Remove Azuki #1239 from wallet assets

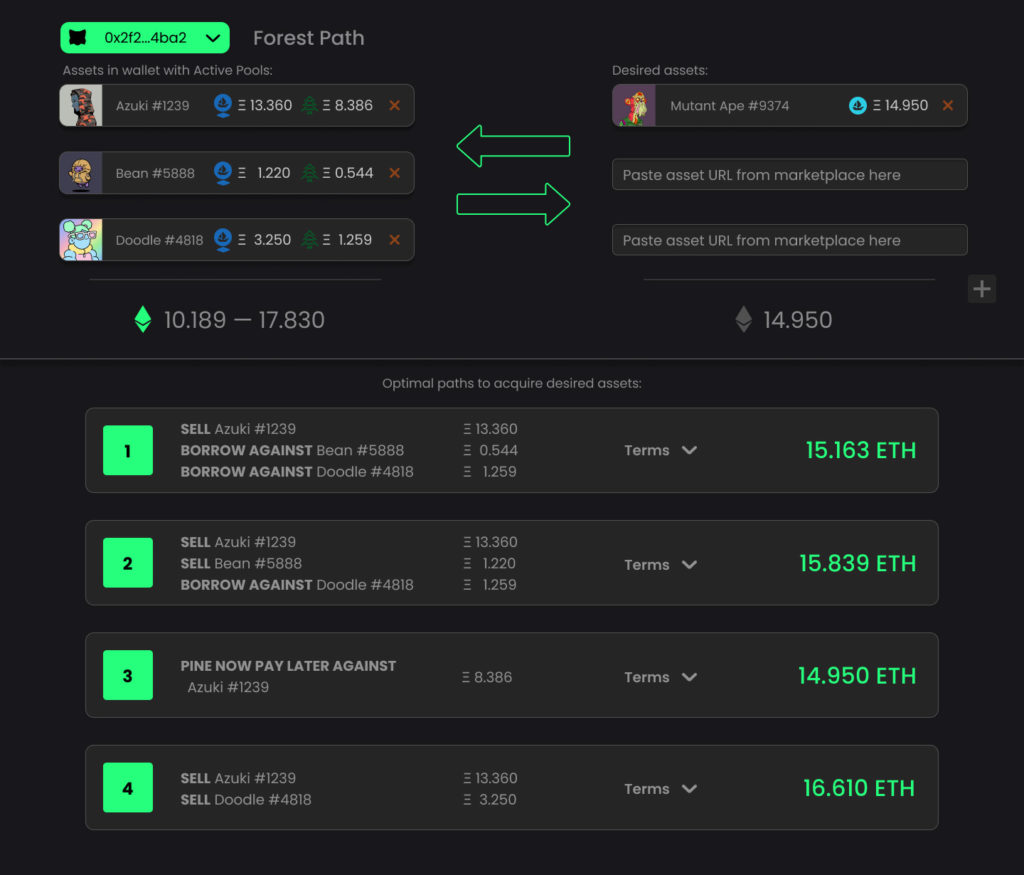(x=394, y=105)
